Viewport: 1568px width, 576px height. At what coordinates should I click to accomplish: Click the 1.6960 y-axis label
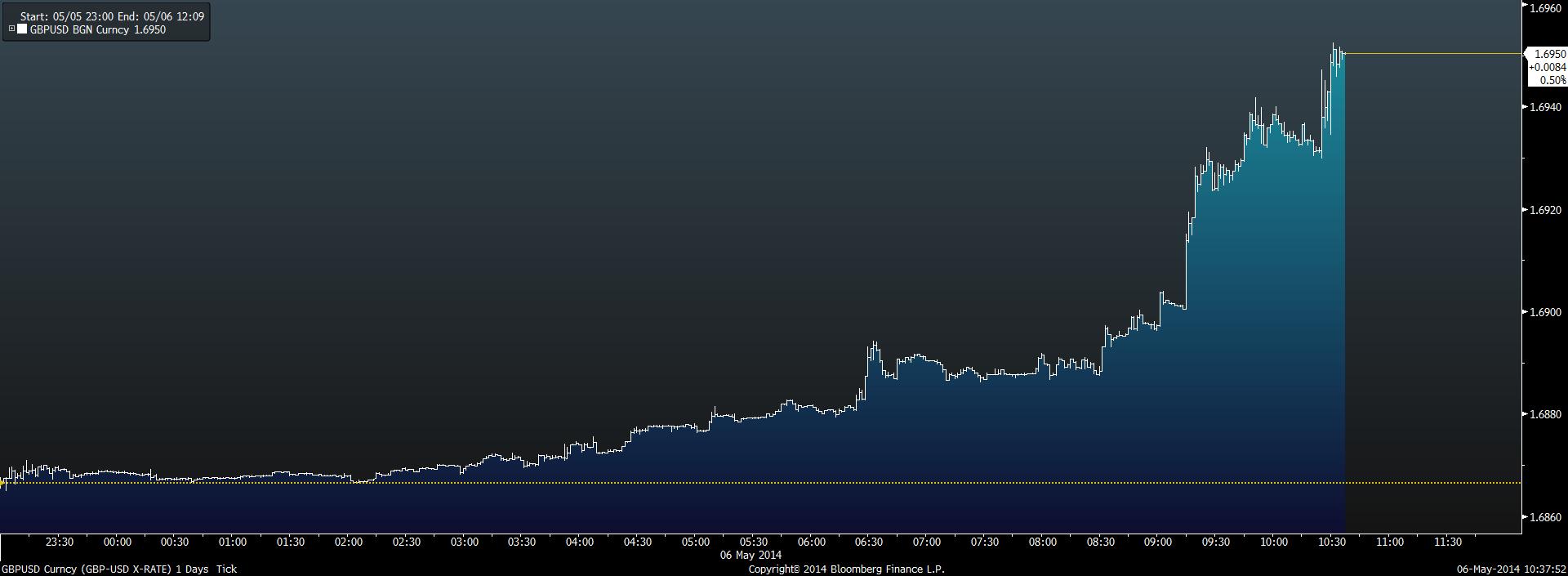pos(1545,8)
